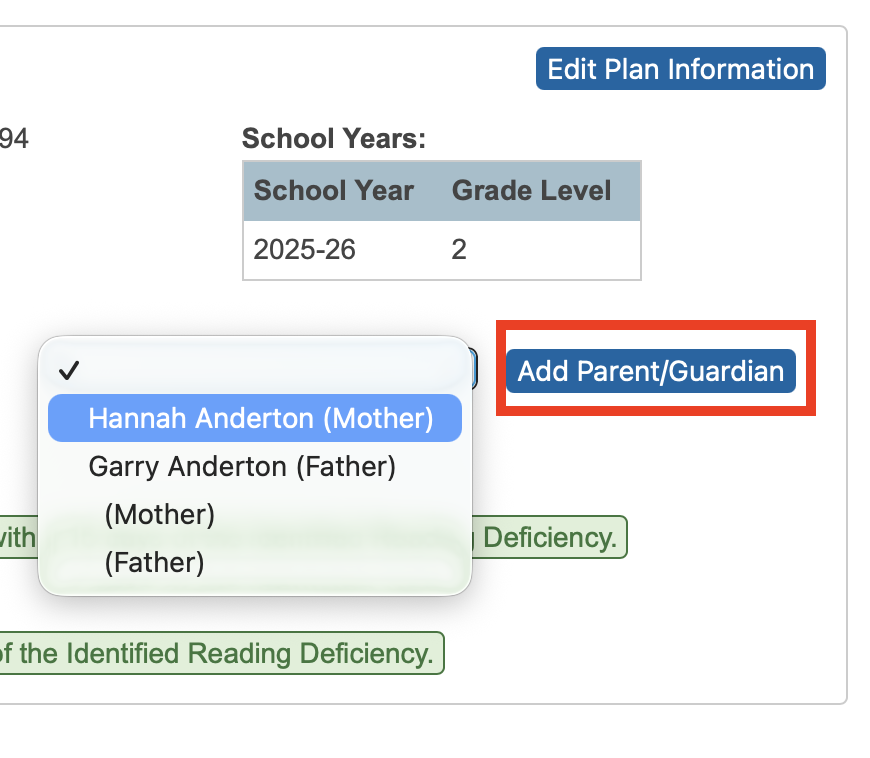Click the Grade Level column header
The width and height of the screenshot is (870, 758).
531,191
